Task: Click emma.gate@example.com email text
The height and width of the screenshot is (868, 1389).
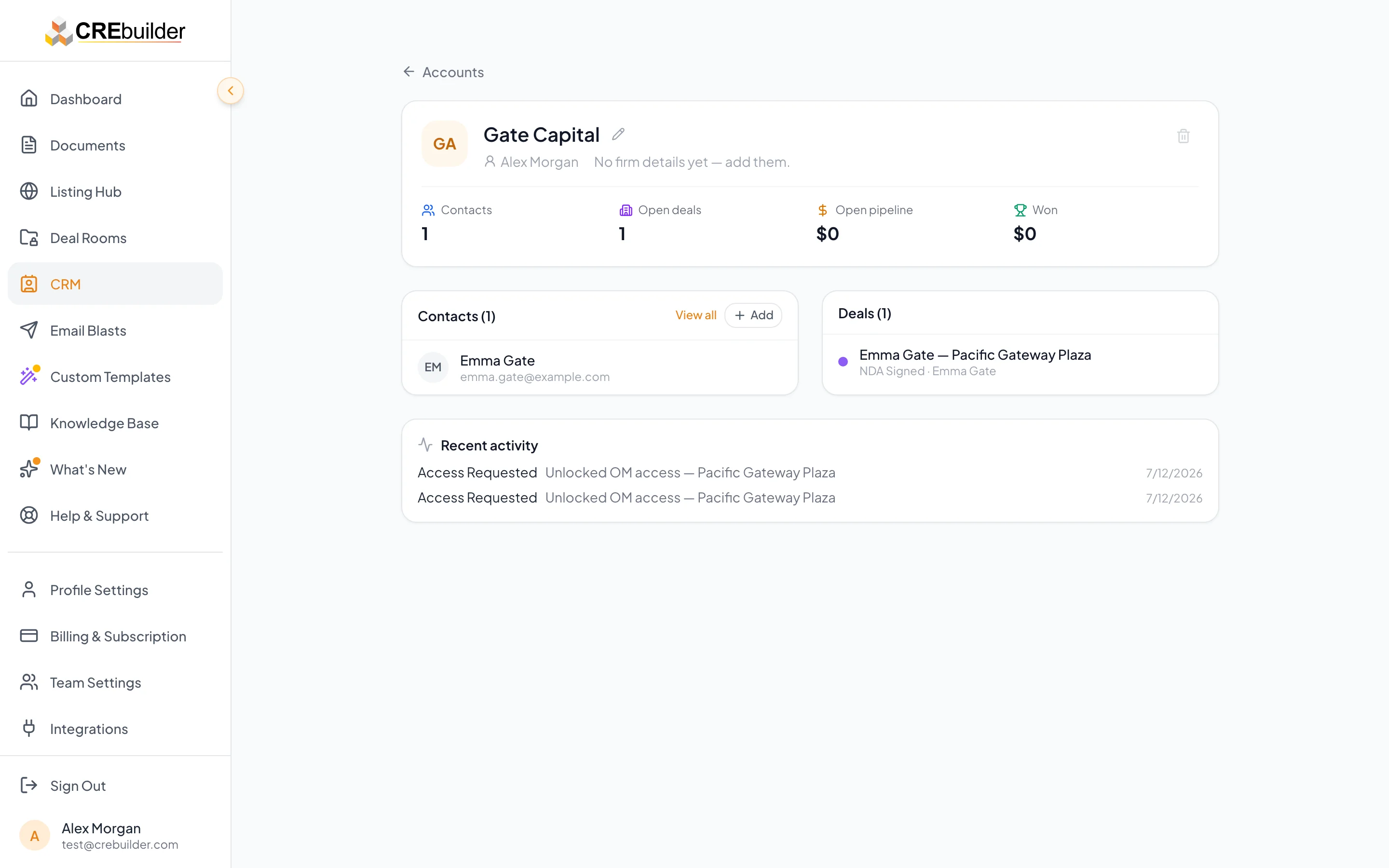Action: point(534,377)
